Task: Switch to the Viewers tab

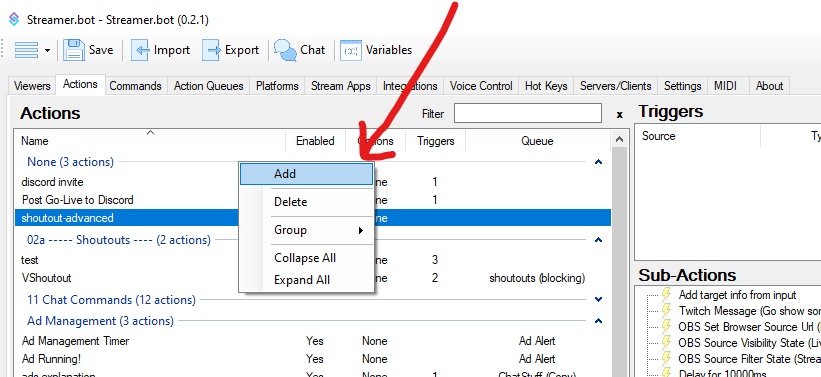Action: [32, 86]
